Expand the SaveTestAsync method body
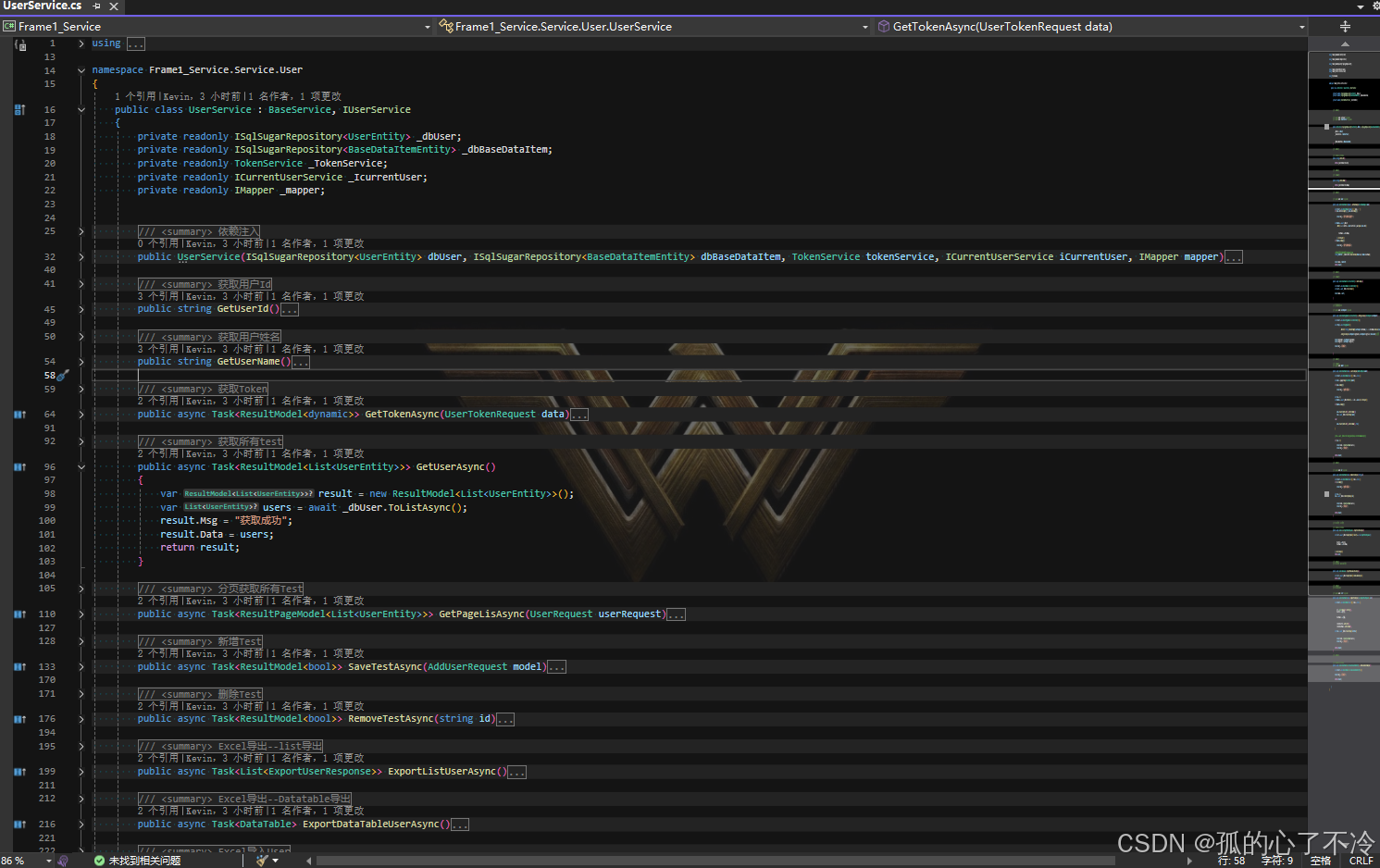Image resolution: width=1380 pixels, height=868 pixels. point(81,667)
